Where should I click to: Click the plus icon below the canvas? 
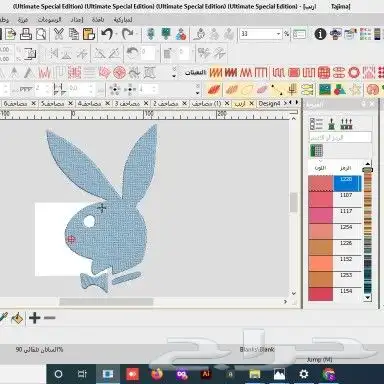tap(35, 318)
